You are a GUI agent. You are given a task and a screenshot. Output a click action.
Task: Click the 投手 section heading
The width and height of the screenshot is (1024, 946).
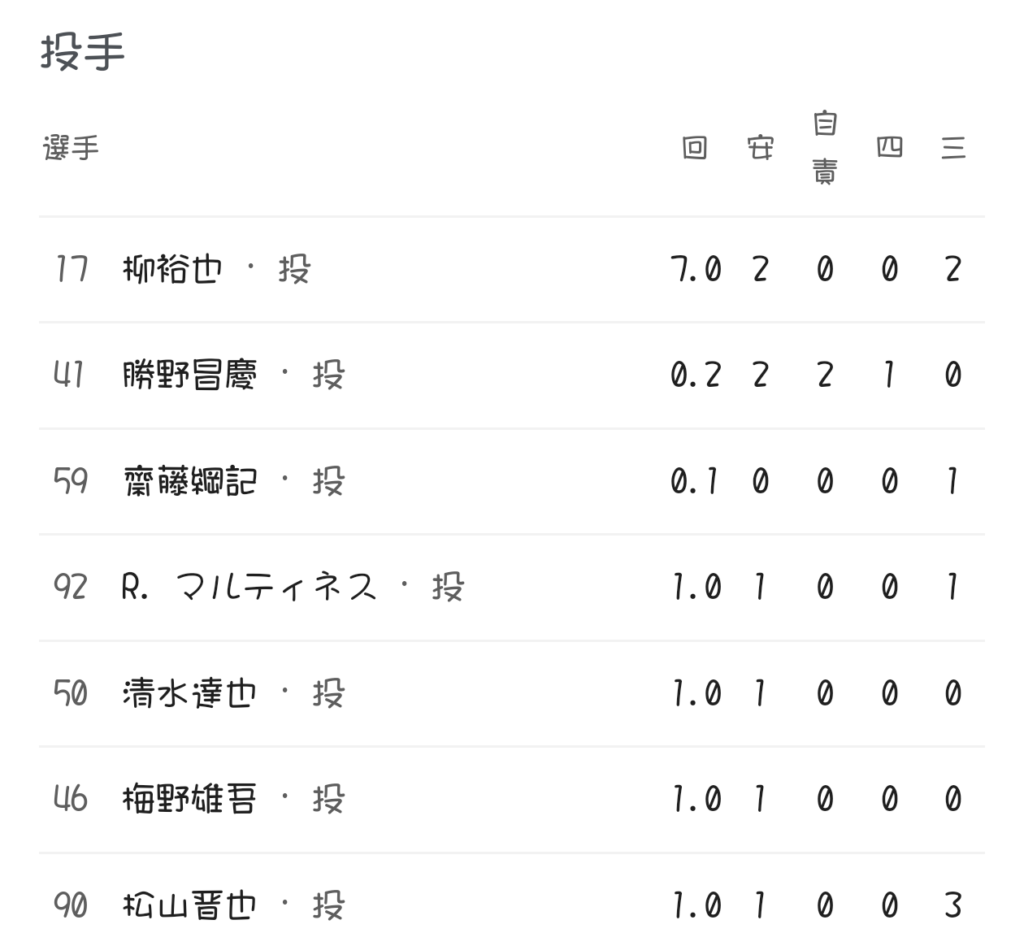tap(83, 53)
